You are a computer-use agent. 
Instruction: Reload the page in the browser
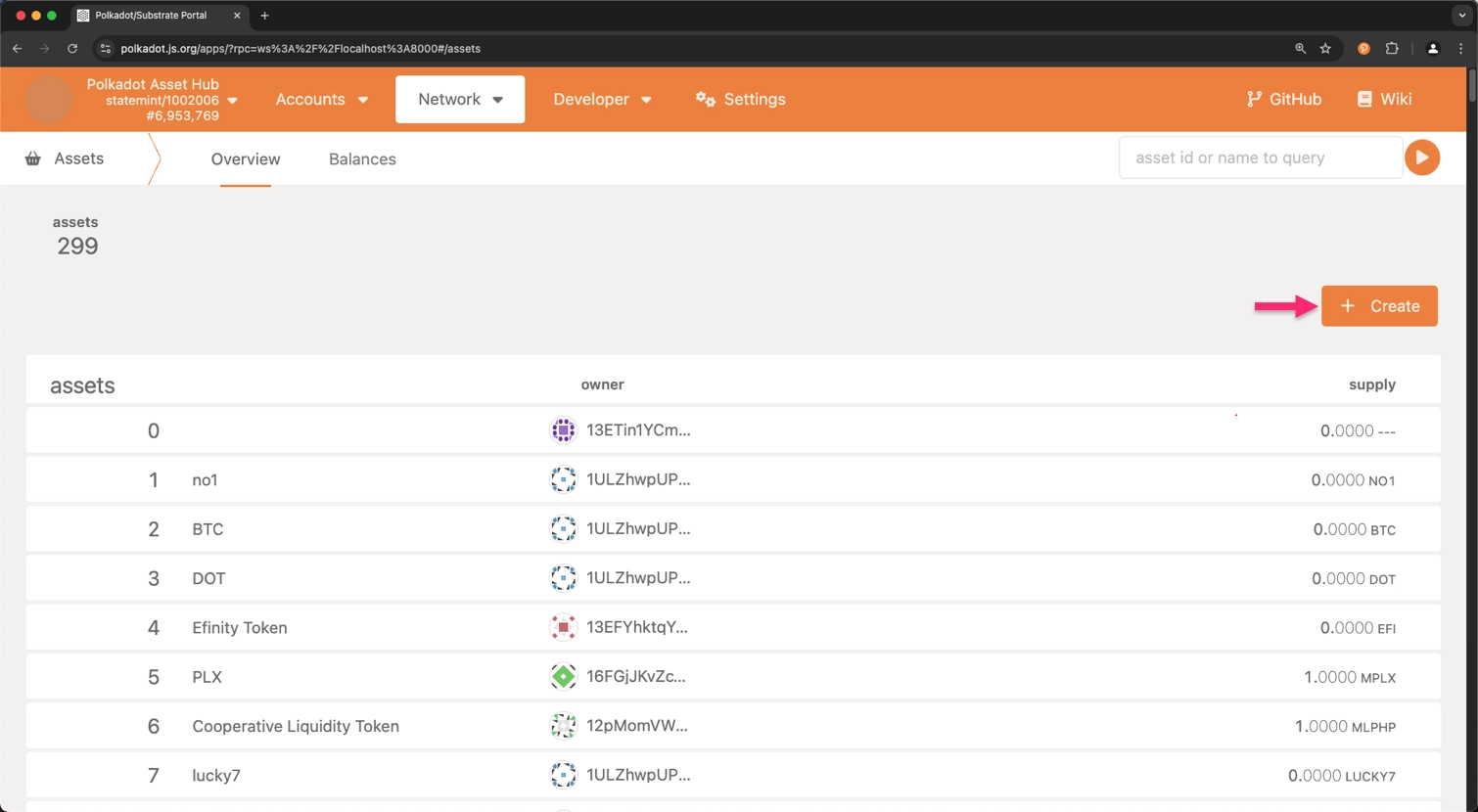(x=72, y=48)
